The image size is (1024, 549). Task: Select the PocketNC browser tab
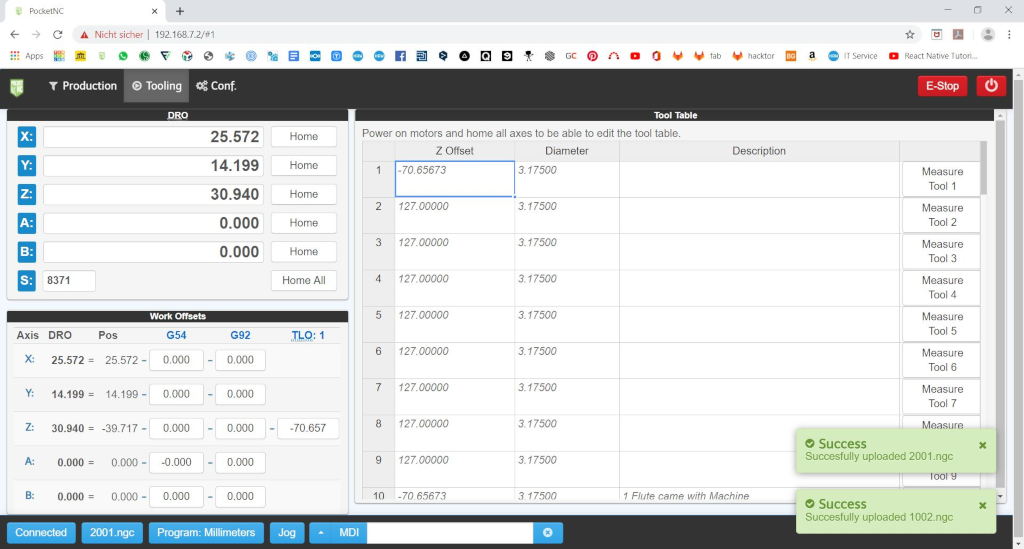coord(85,11)
